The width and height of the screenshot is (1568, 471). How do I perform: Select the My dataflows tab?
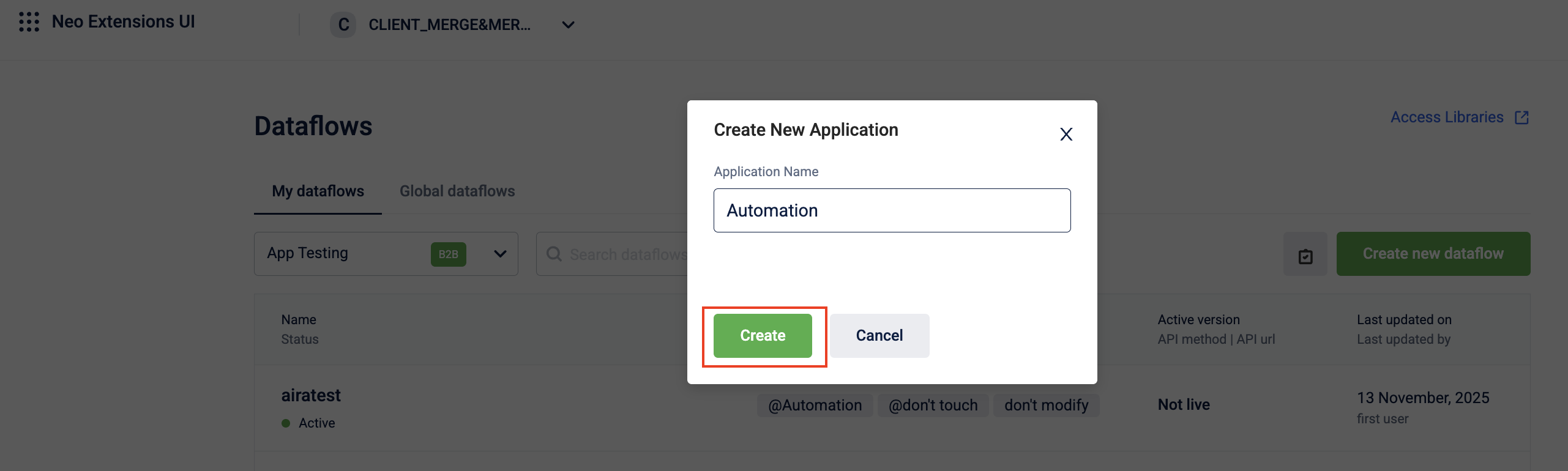point(318,191)
